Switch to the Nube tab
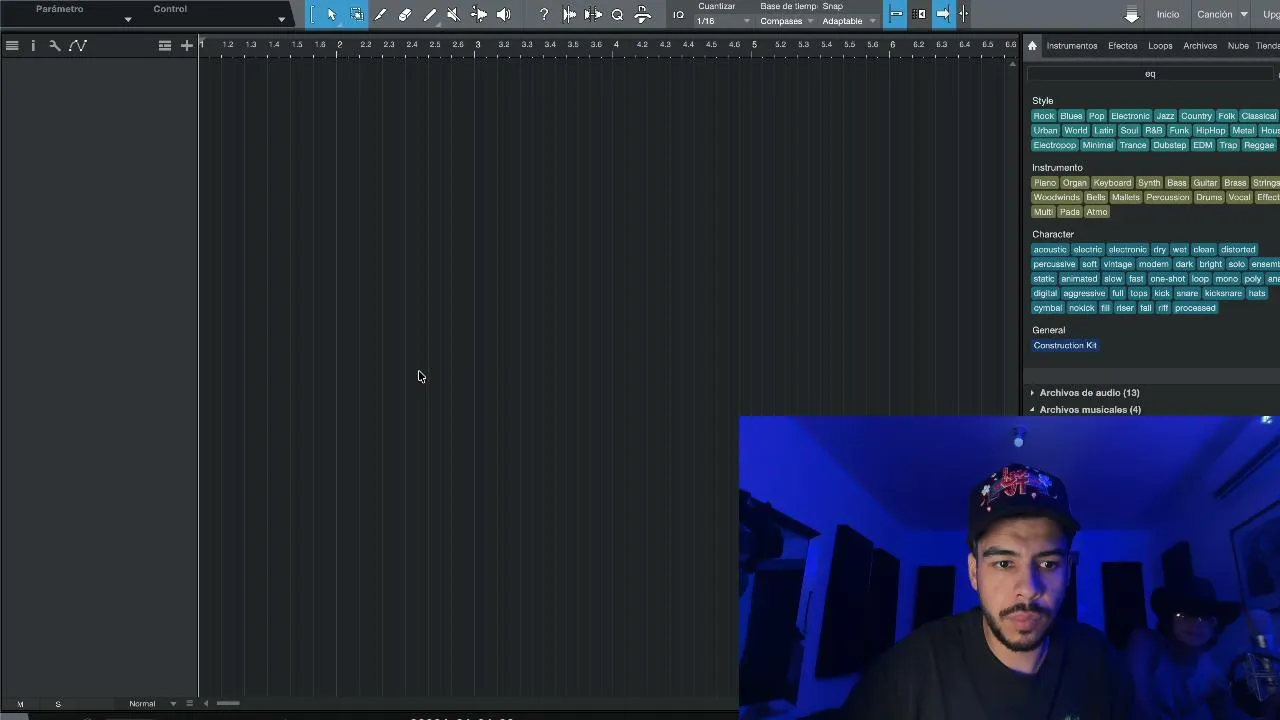Screen dimensions: 1280x720 pyautogui.click(x=1238, y=46)
